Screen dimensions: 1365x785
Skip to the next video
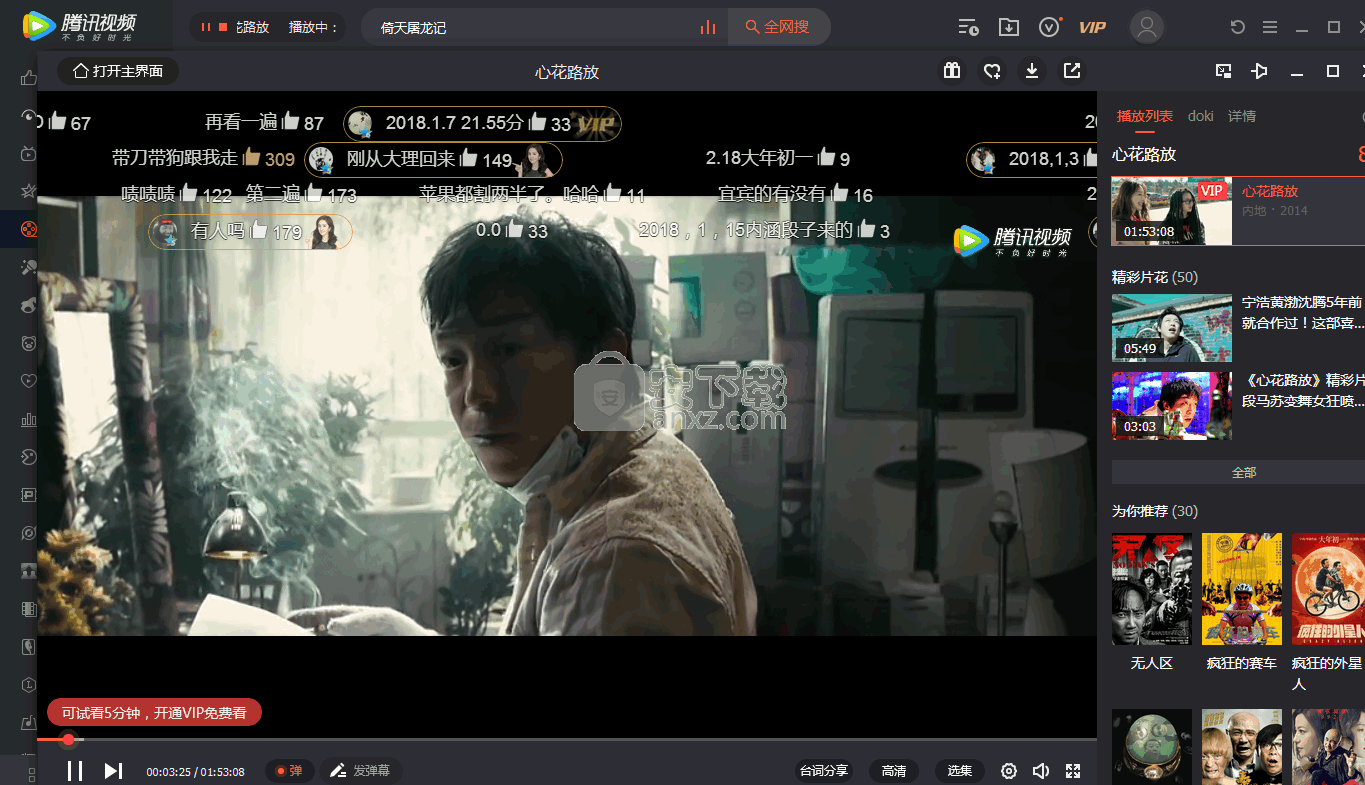[x=113, y=771]
